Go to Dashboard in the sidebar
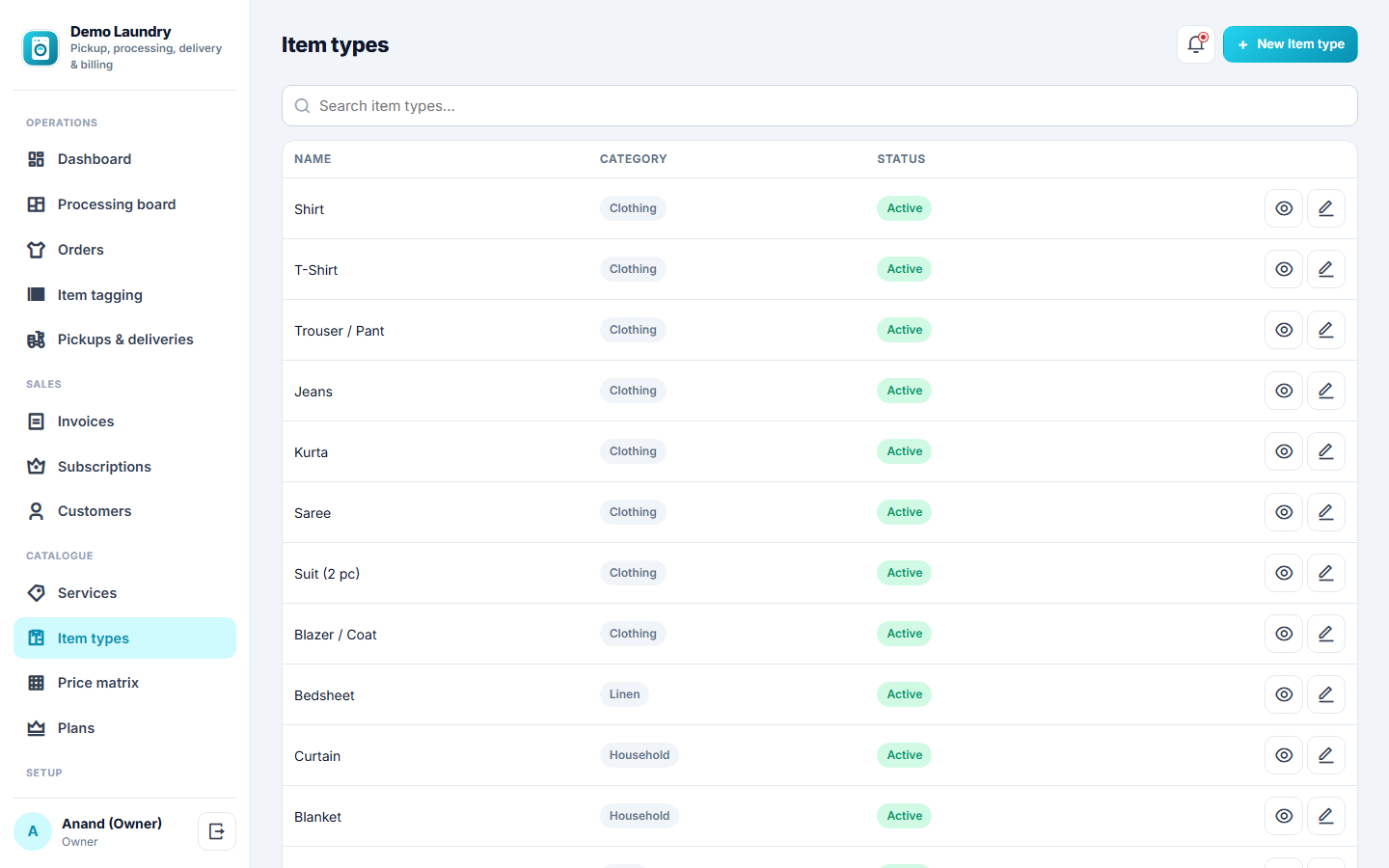Image resolution: width=1389 pixels, height=868 pixels. tap(124, 159)
